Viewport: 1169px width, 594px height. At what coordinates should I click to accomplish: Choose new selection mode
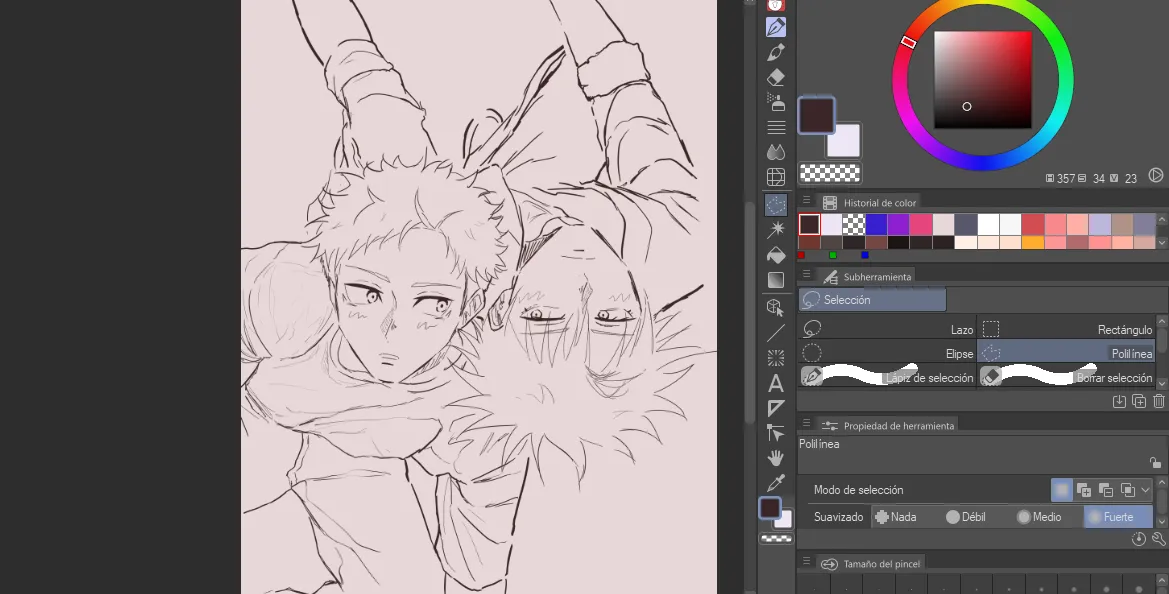point(1062,490)
